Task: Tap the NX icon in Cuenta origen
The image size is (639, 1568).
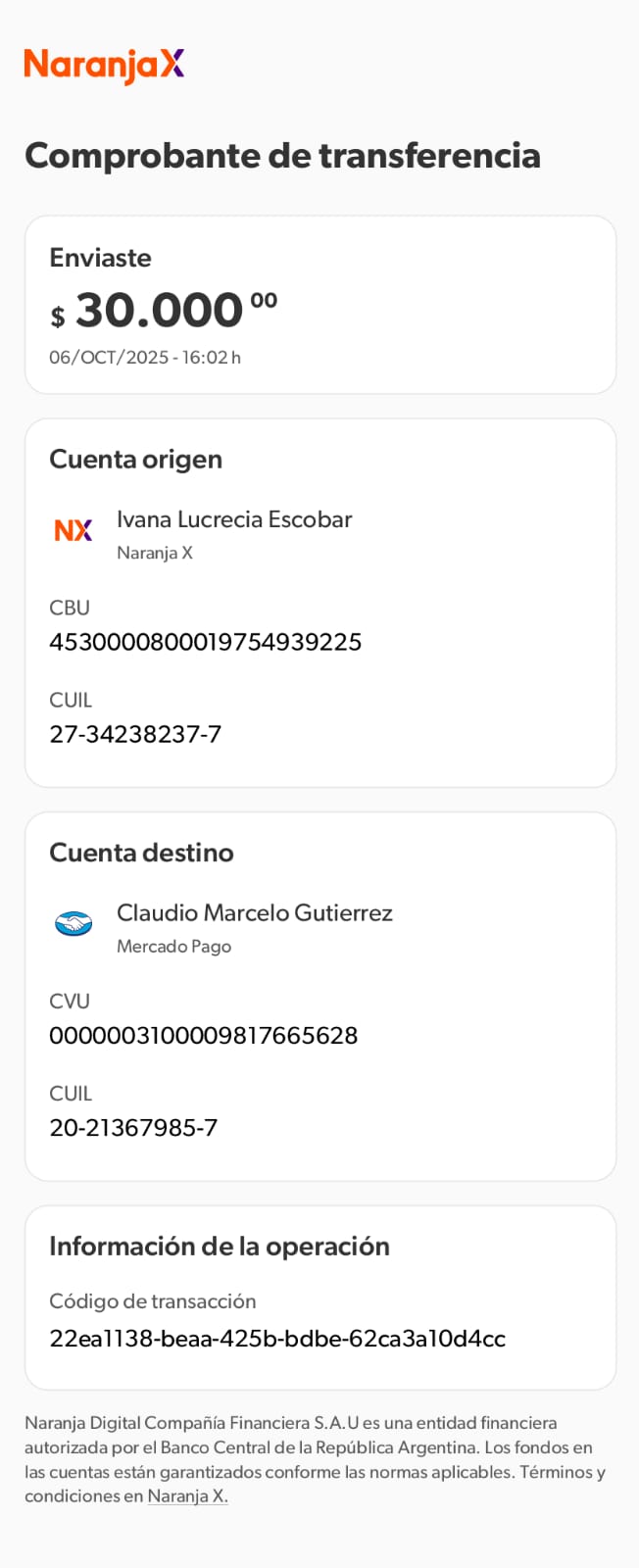Action: 74,530
